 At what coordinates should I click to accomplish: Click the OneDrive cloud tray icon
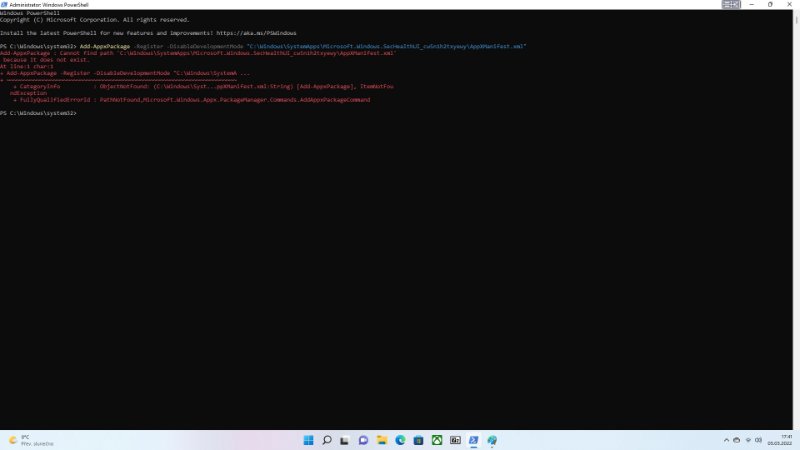point(736,440)
